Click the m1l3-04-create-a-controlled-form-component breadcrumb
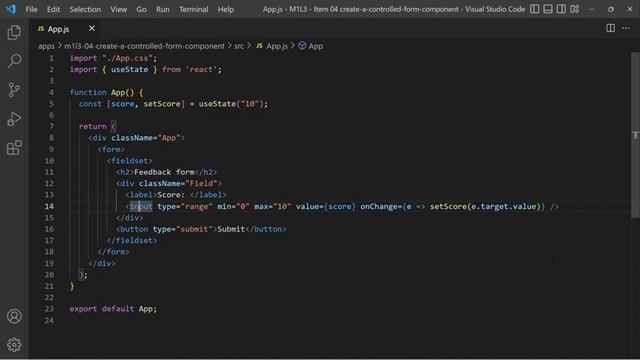 144,46
